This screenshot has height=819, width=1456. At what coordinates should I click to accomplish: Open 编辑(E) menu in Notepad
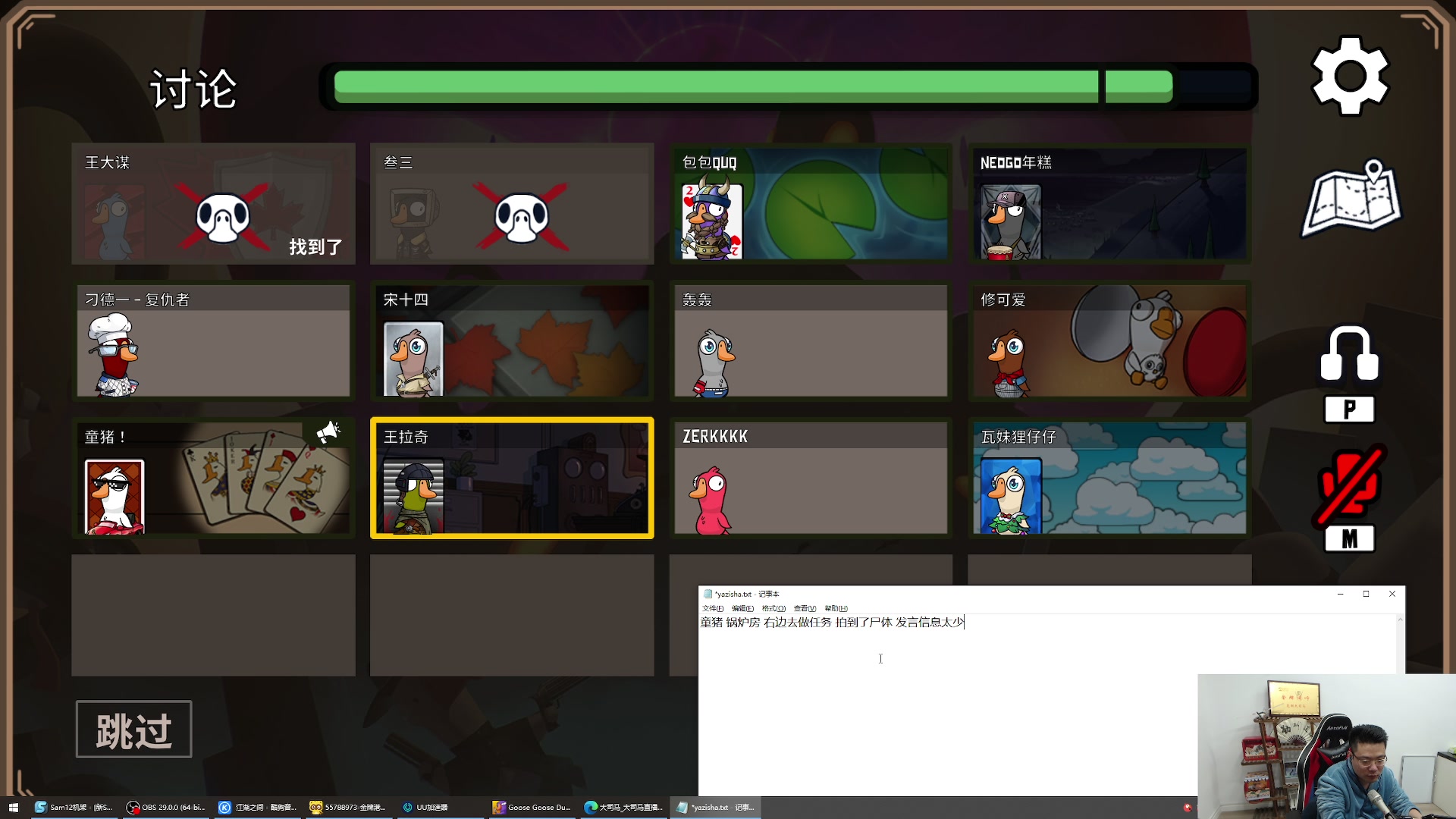(742, 608)
